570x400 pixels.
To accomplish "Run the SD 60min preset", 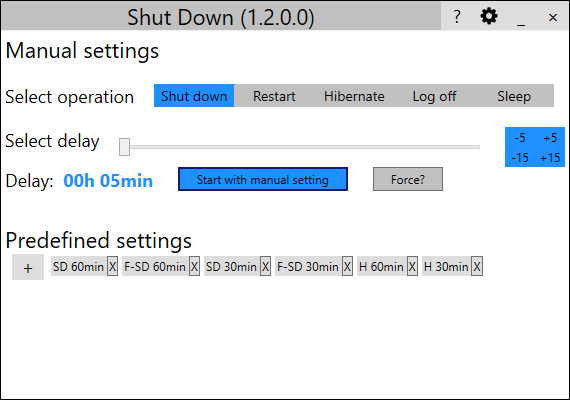I will click(x=79, y=267).
